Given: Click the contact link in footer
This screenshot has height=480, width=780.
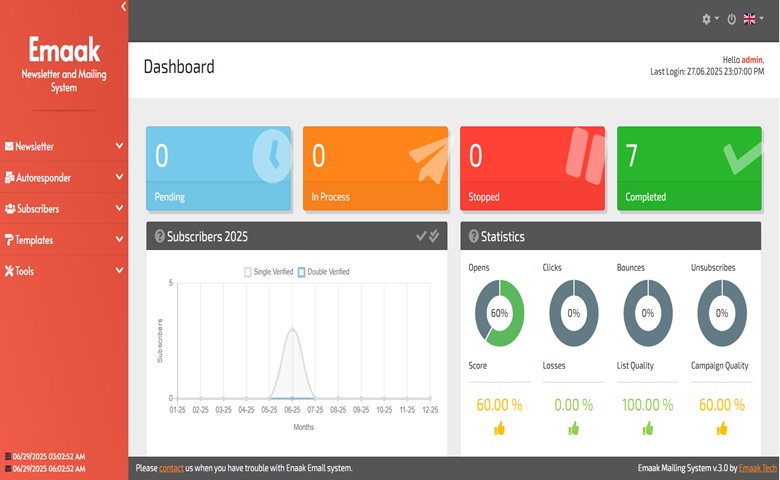Looking at the screenshot, I should tap(171, 468).
